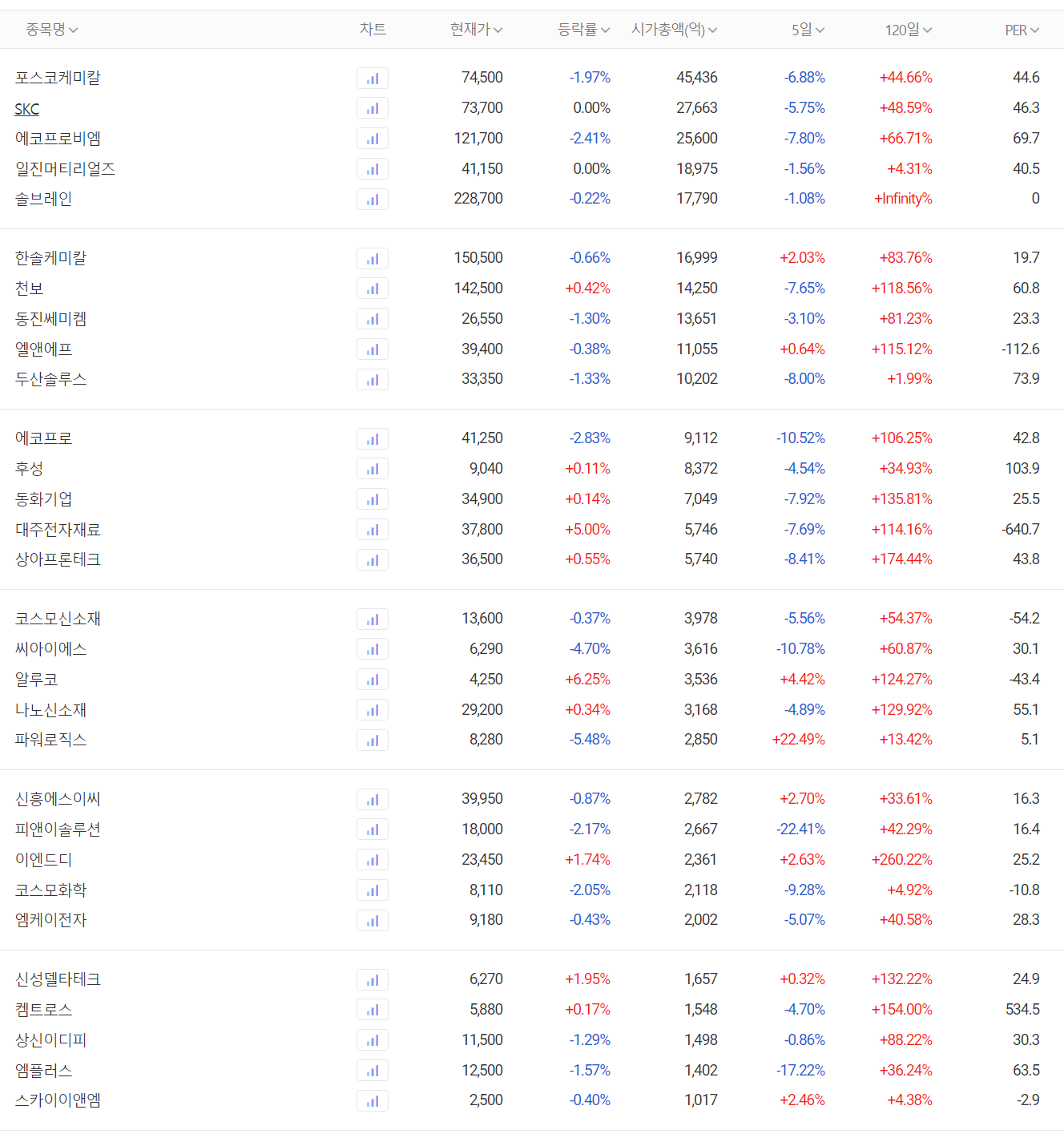Sort by 시가총액(억) column header
This screenshot has width=1064, height=1138.
point(675,30)
